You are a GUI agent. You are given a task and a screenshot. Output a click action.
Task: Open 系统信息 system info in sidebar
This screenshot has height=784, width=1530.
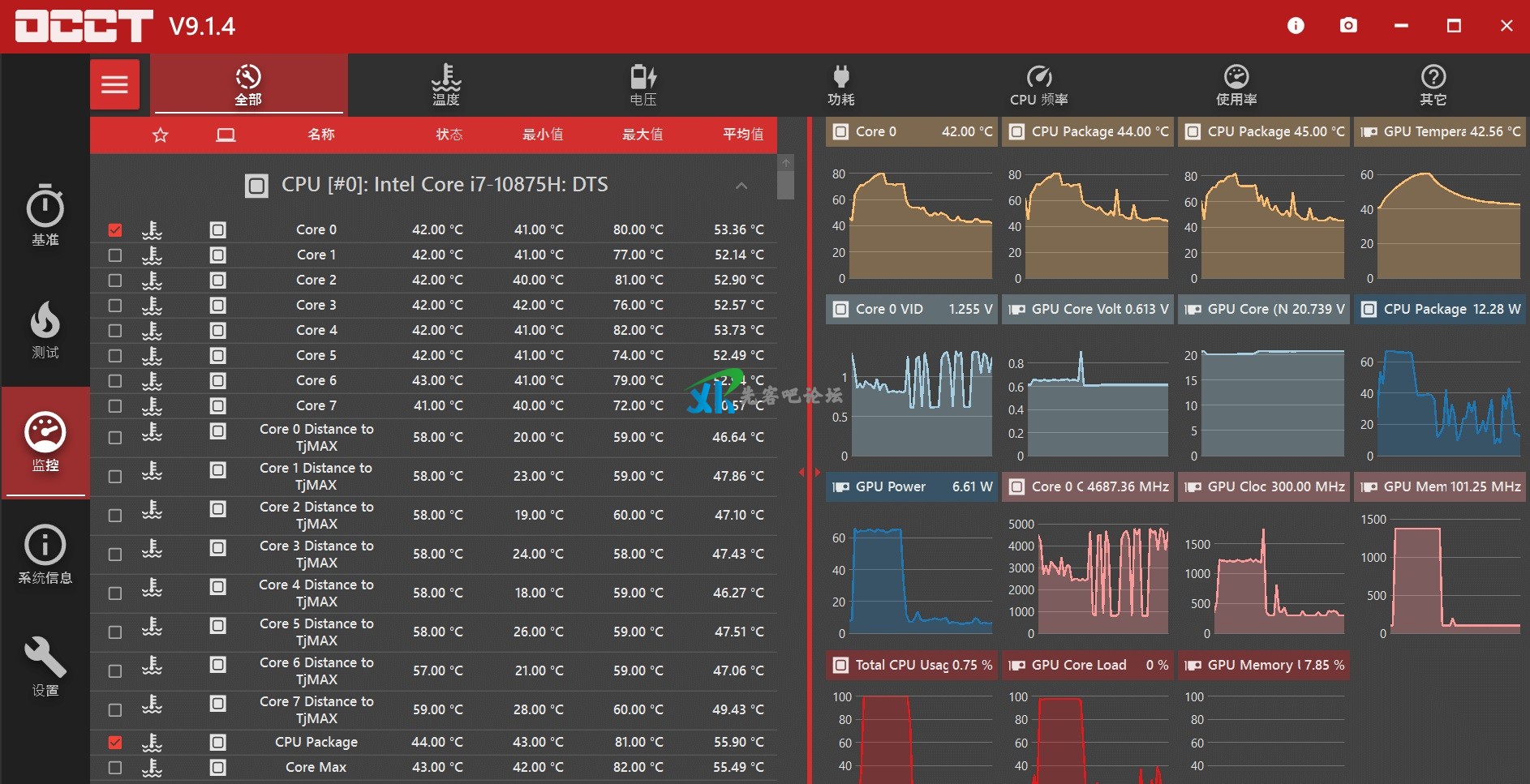point(45,555)
